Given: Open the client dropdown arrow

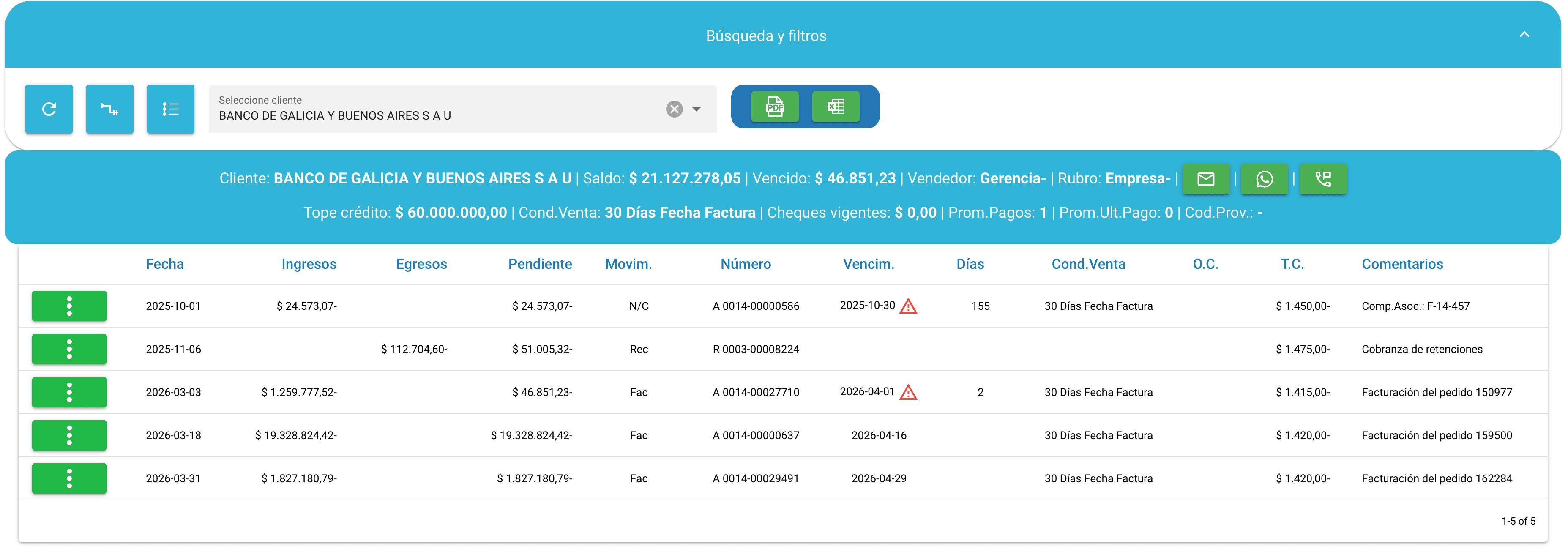Looking at the screenshot, I should pyautogui.click(x=697, y=109).
